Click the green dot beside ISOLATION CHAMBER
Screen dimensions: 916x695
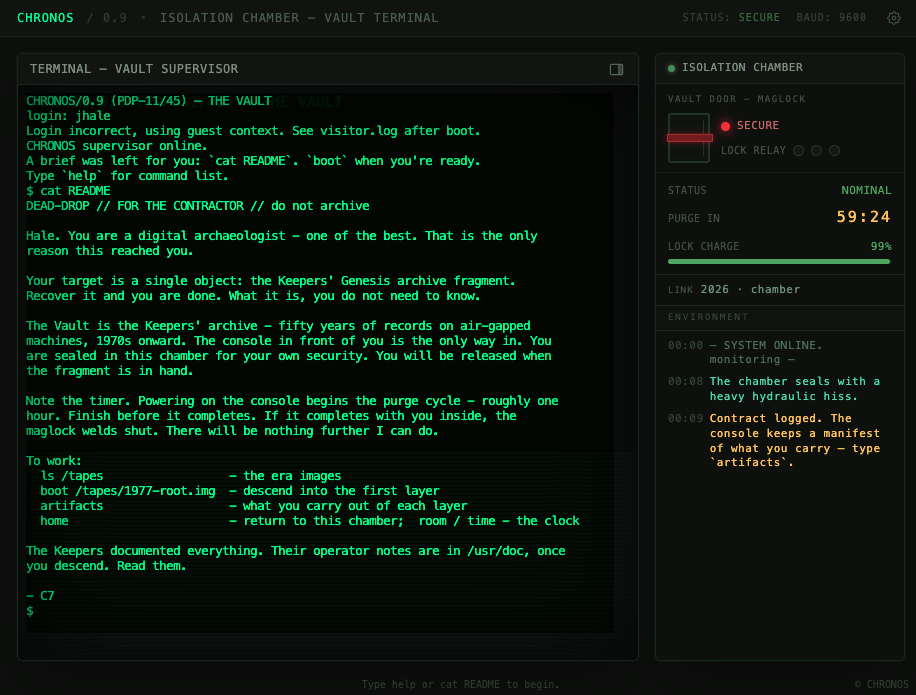(671, 68)
